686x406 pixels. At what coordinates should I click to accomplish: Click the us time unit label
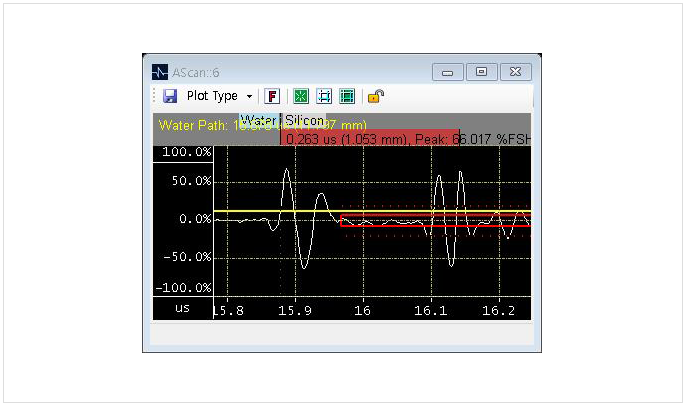coord(182,308)
